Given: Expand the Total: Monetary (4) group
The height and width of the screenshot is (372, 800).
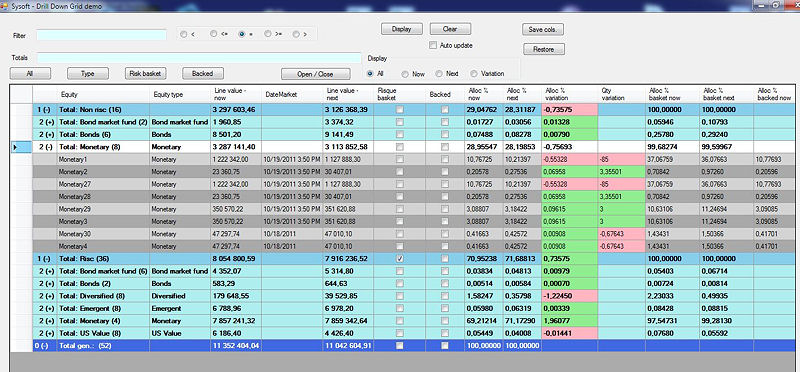Looking at the screenshot, I should coord(45,321).
